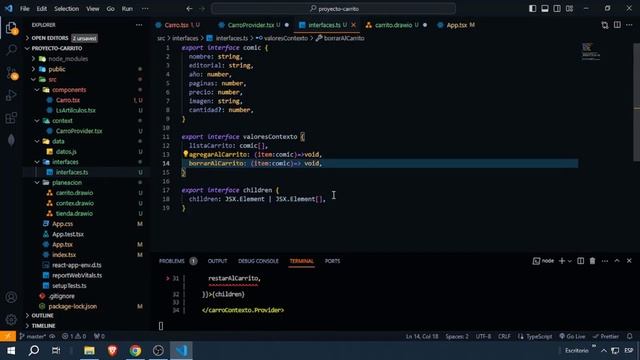Viewport: 640px width, 360px height.
Task: Show the Ports panel tab
Action: pyautogui.click(x=332, y=261)
